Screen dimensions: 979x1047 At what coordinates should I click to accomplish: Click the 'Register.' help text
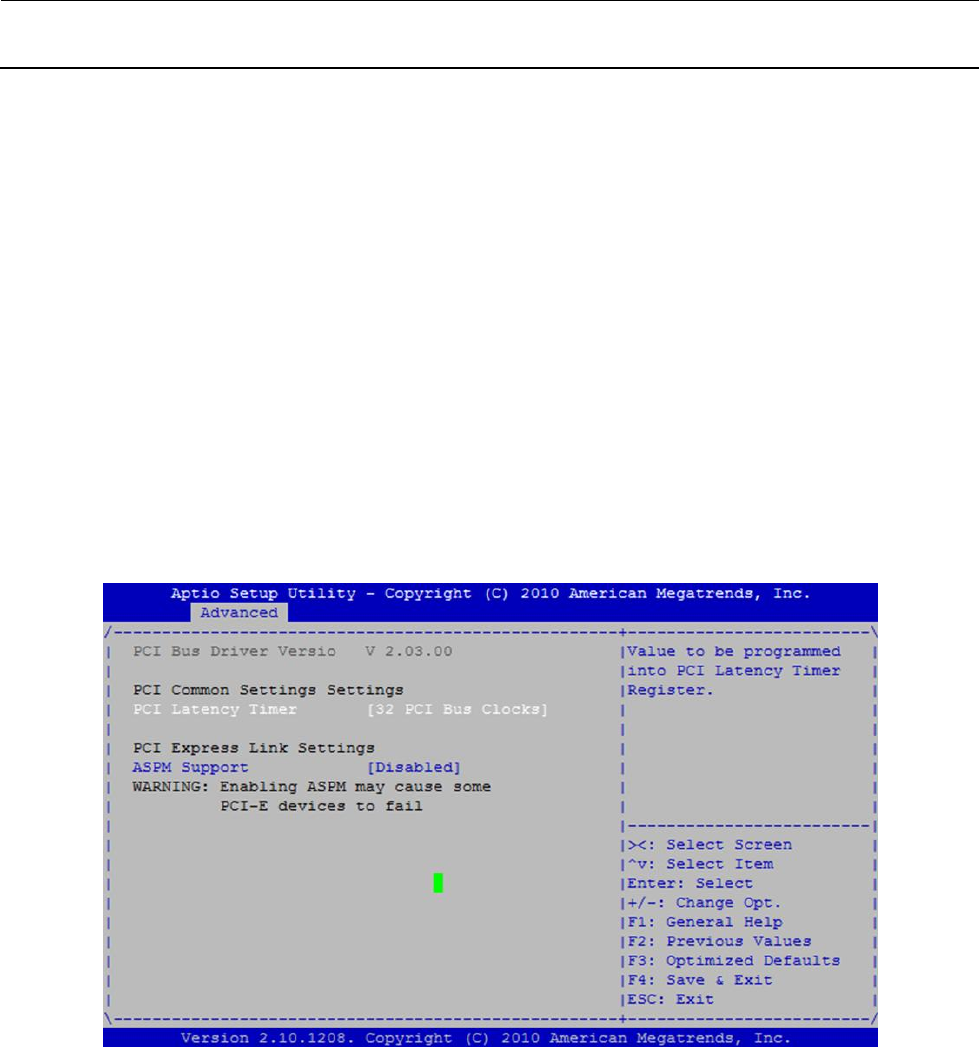[670, 690]
